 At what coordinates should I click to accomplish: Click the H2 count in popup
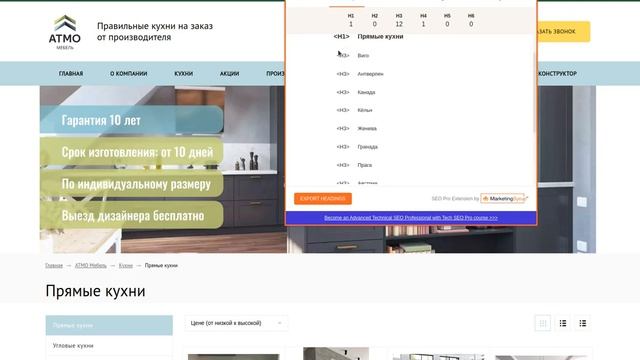pos(375,24)
